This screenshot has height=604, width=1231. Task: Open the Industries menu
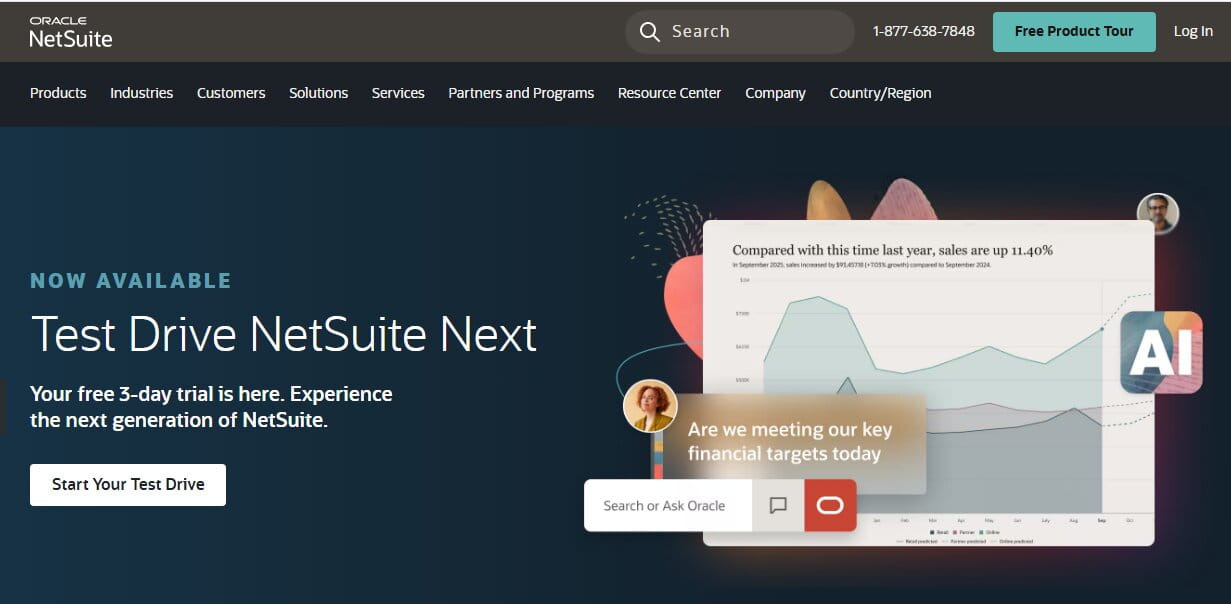pos(141,93)
